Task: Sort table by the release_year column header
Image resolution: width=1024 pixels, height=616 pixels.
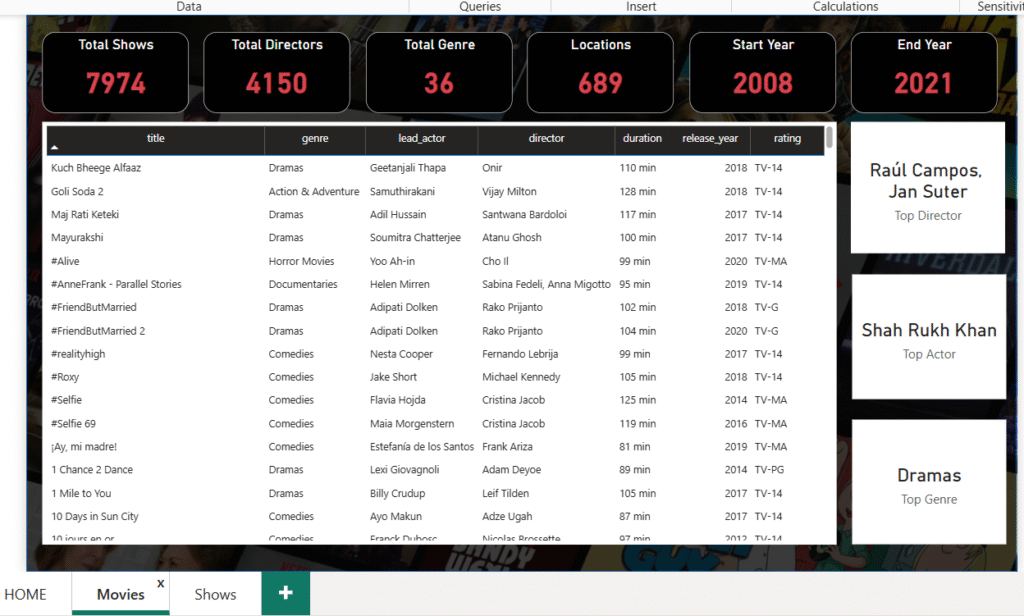Action: coord(710,139)
